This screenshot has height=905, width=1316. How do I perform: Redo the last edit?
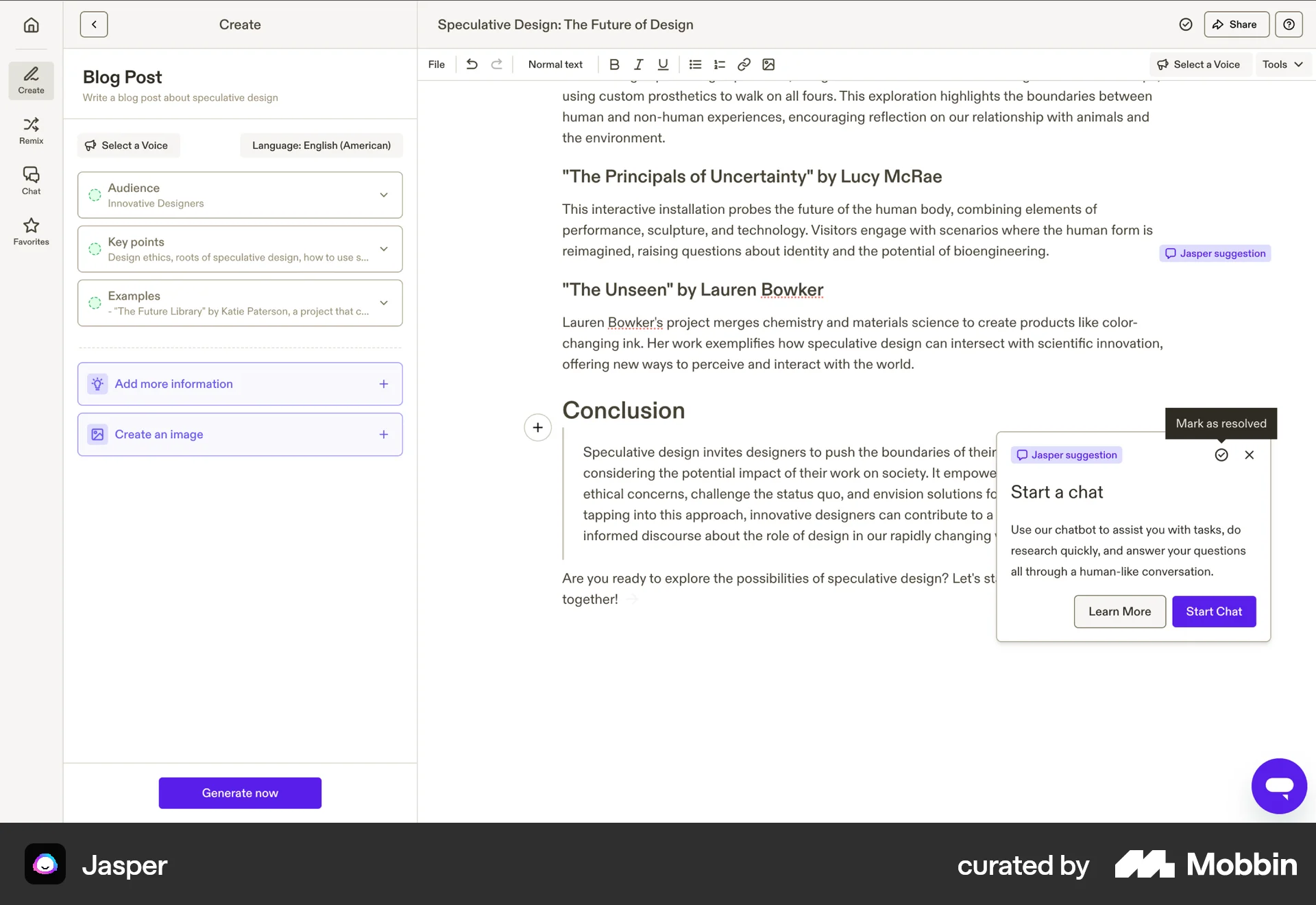(x=498, y=64)
